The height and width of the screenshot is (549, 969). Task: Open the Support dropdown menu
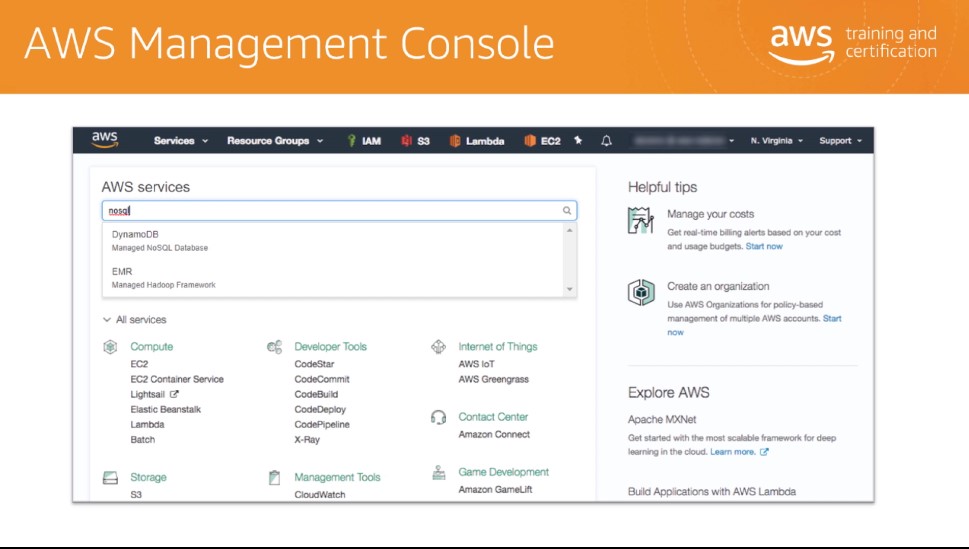[840, 140]
